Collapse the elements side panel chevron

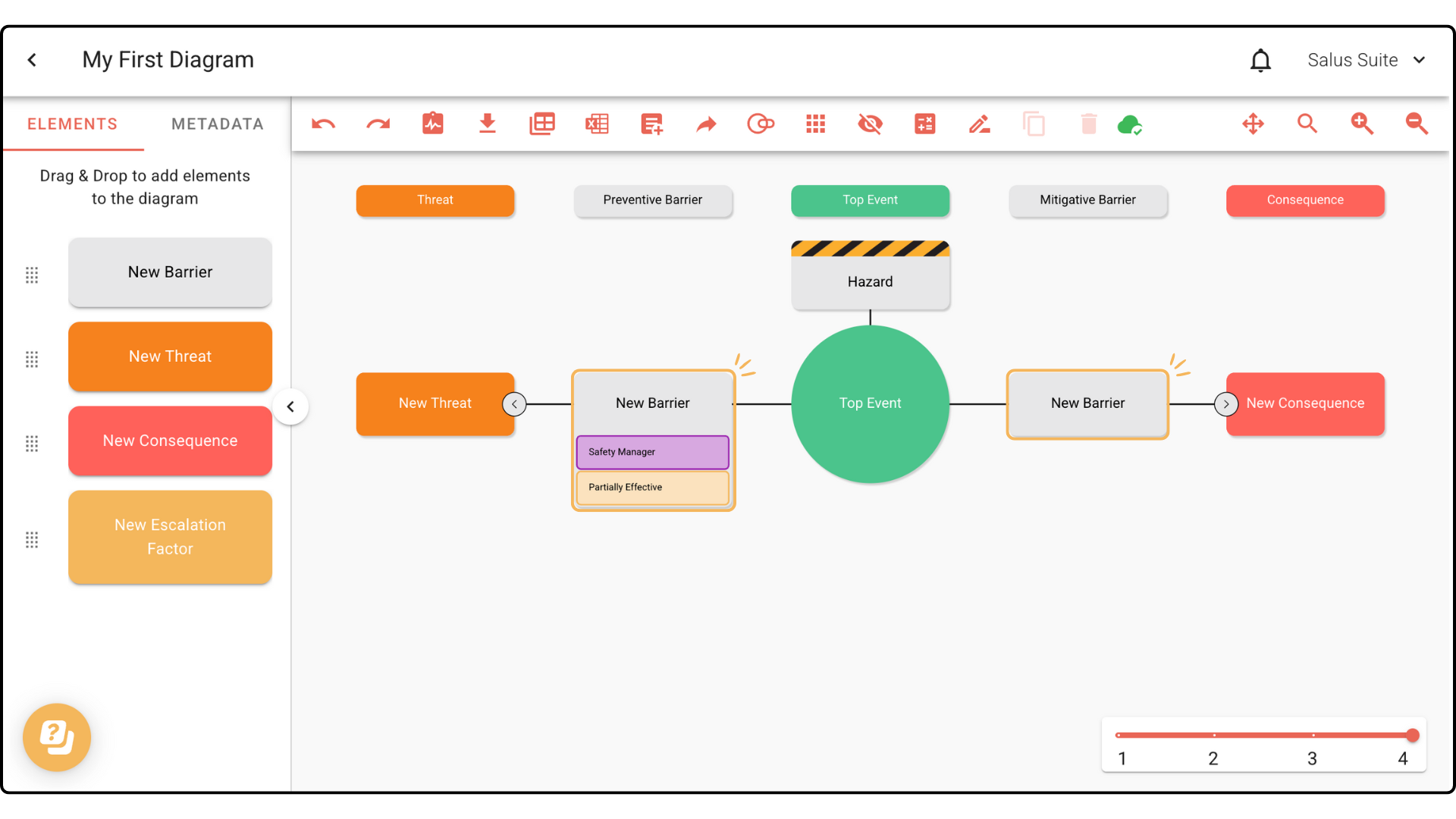click(x=290, y=406)
